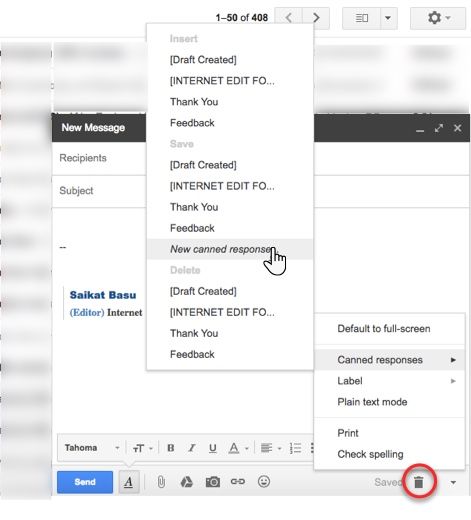
Task: Toggle Plain text mode
Action: [x=389, y=402]
